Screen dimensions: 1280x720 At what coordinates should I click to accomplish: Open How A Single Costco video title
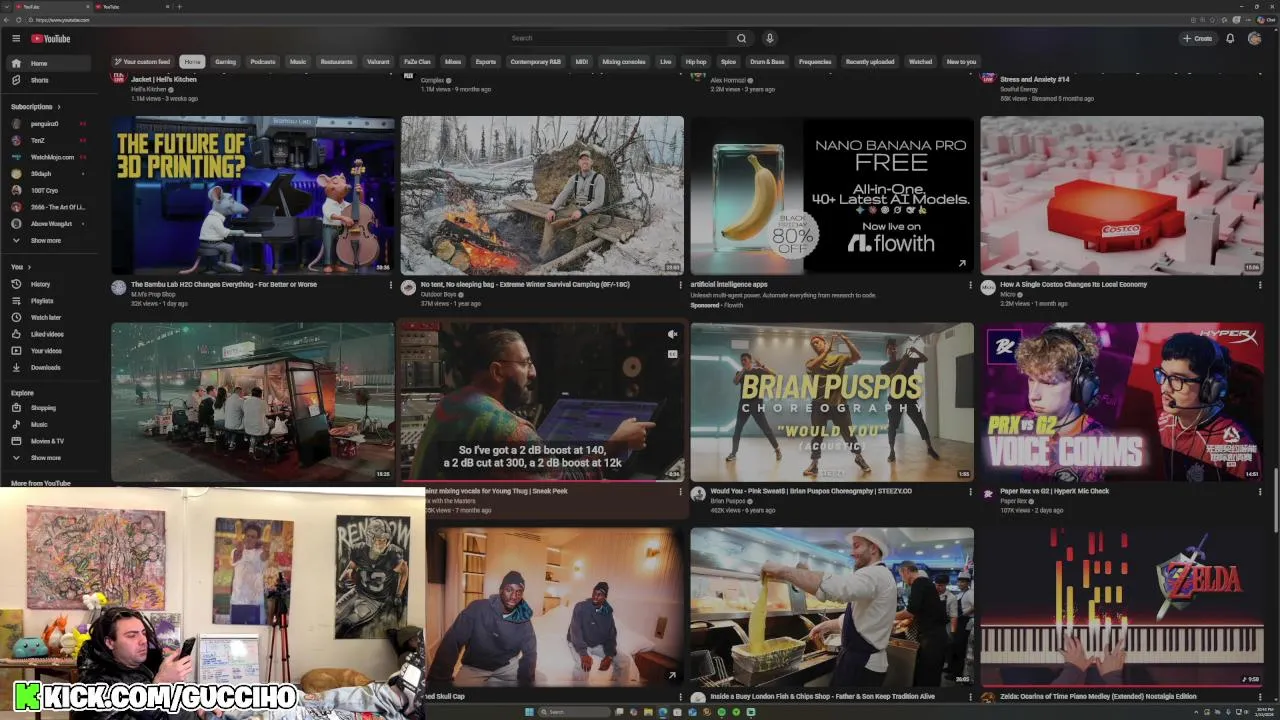click(x=1074, y=284)
